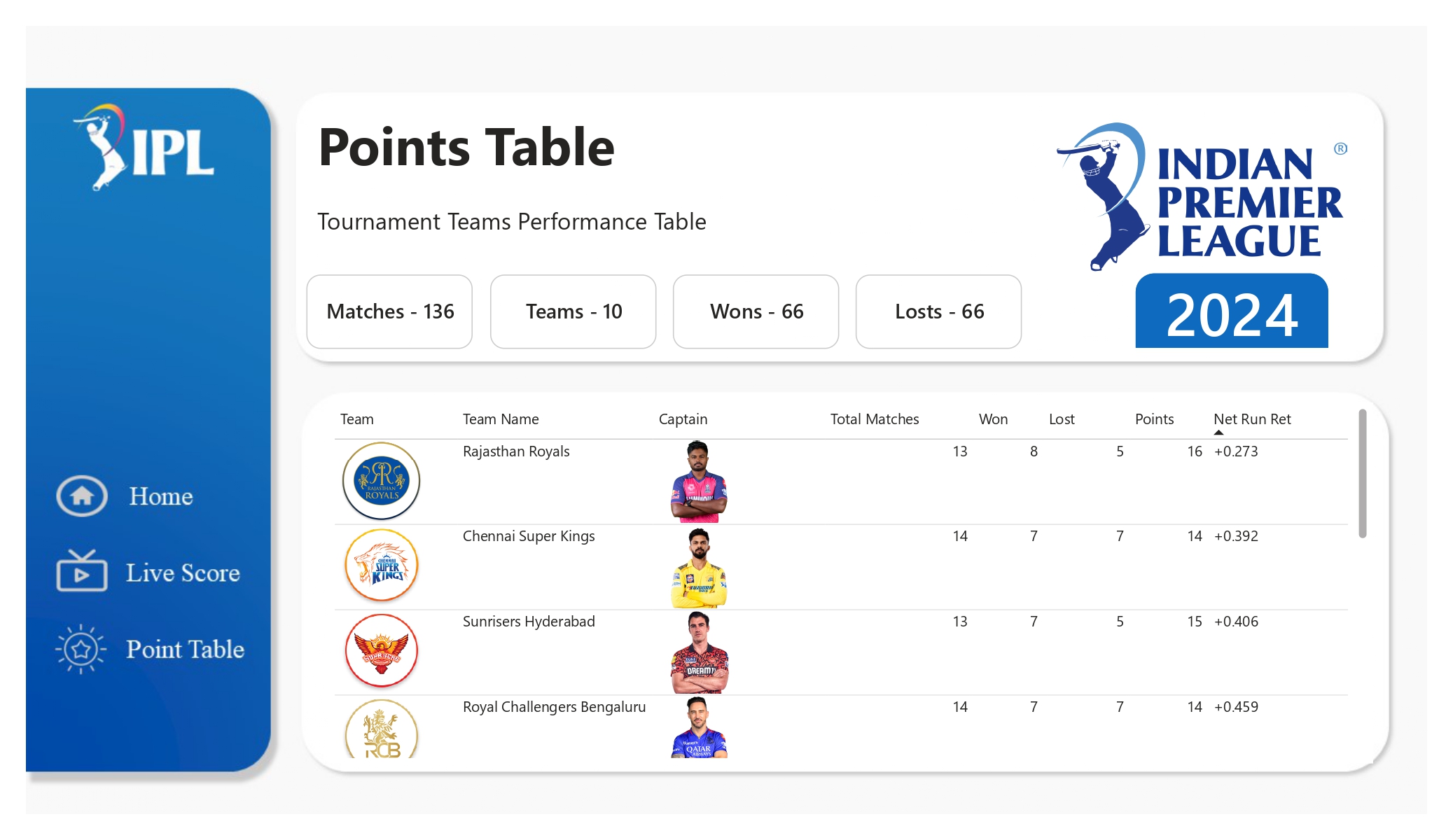Click the Point Table star icon
This screenshot has width=1453, height=840.
pos(81,649)
